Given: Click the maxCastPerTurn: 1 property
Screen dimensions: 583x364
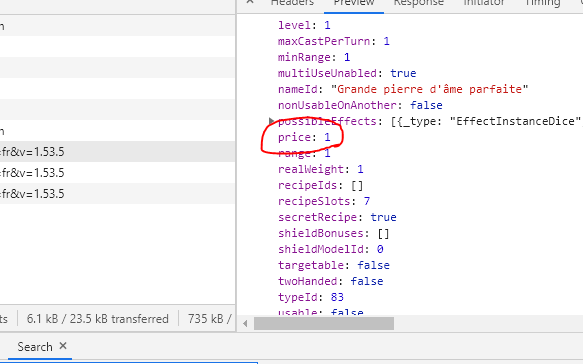Looking at the screenshot, I should click(x=334, y=41).
